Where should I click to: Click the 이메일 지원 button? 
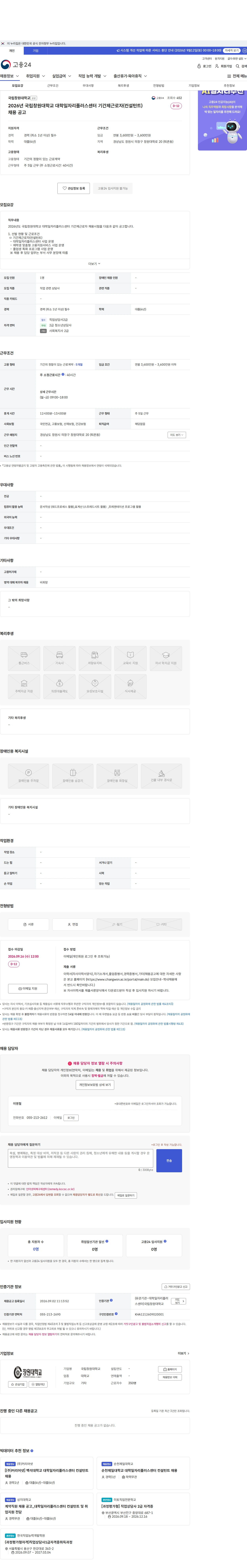click(28, 988)
